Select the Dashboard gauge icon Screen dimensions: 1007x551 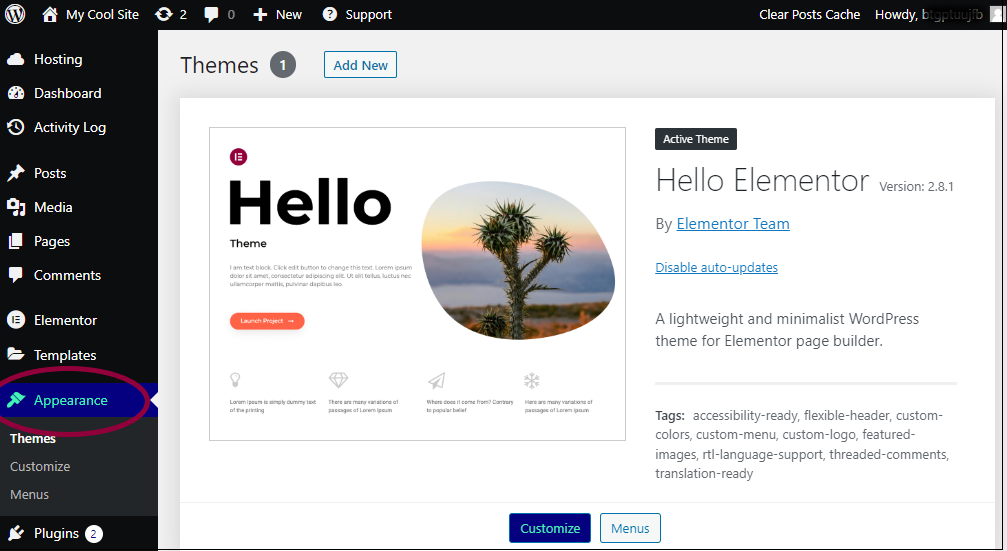[16, 93]
